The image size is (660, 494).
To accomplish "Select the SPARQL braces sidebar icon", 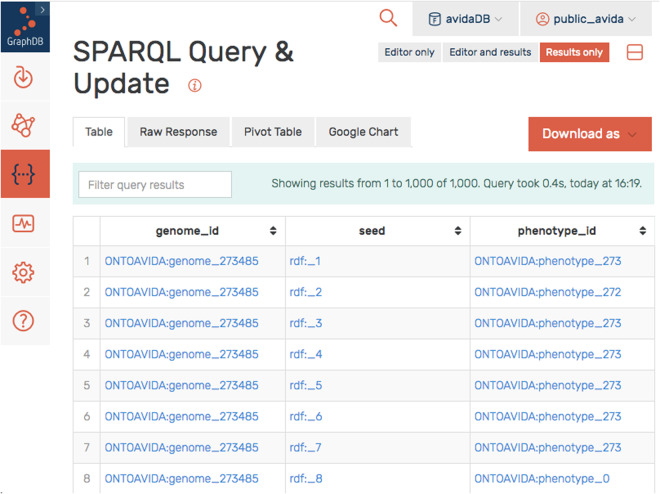I will tap(24, 175).
